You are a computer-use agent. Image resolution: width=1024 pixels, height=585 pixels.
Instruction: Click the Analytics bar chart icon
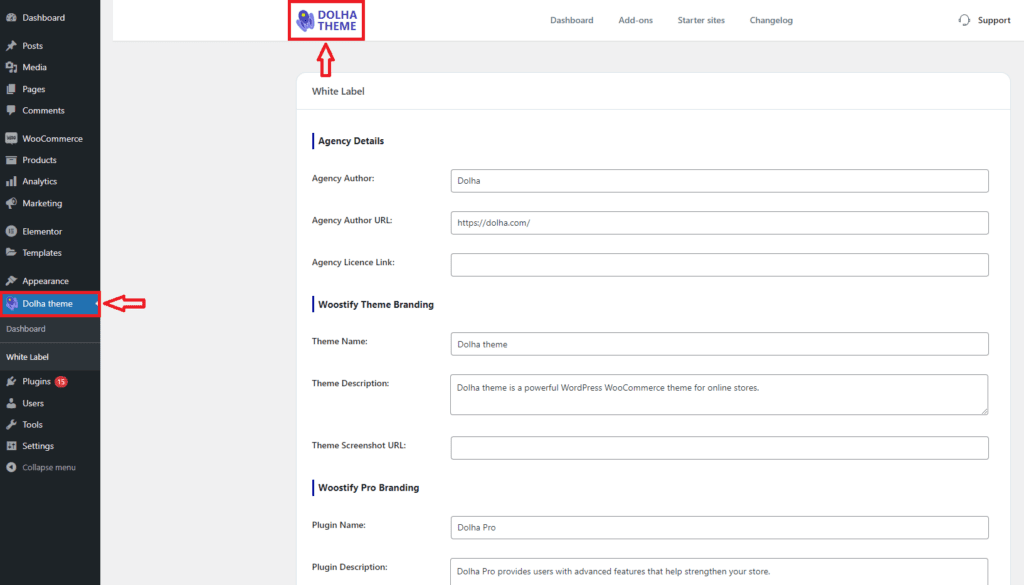(x=11, y=182)
